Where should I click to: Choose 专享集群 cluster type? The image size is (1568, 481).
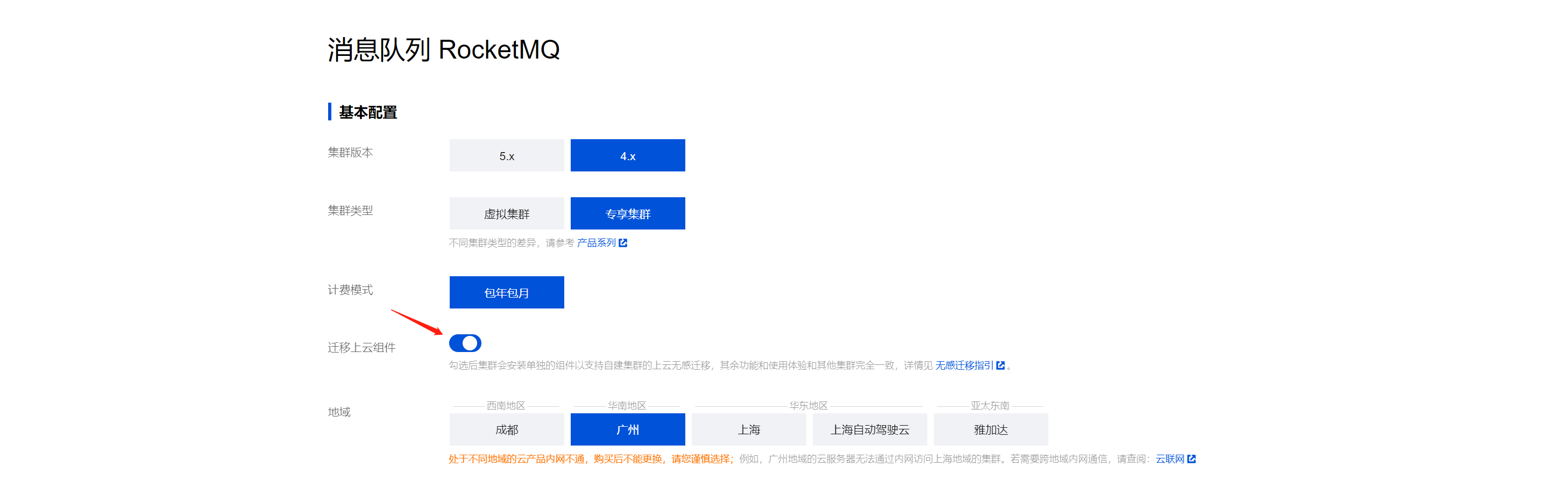628,213
